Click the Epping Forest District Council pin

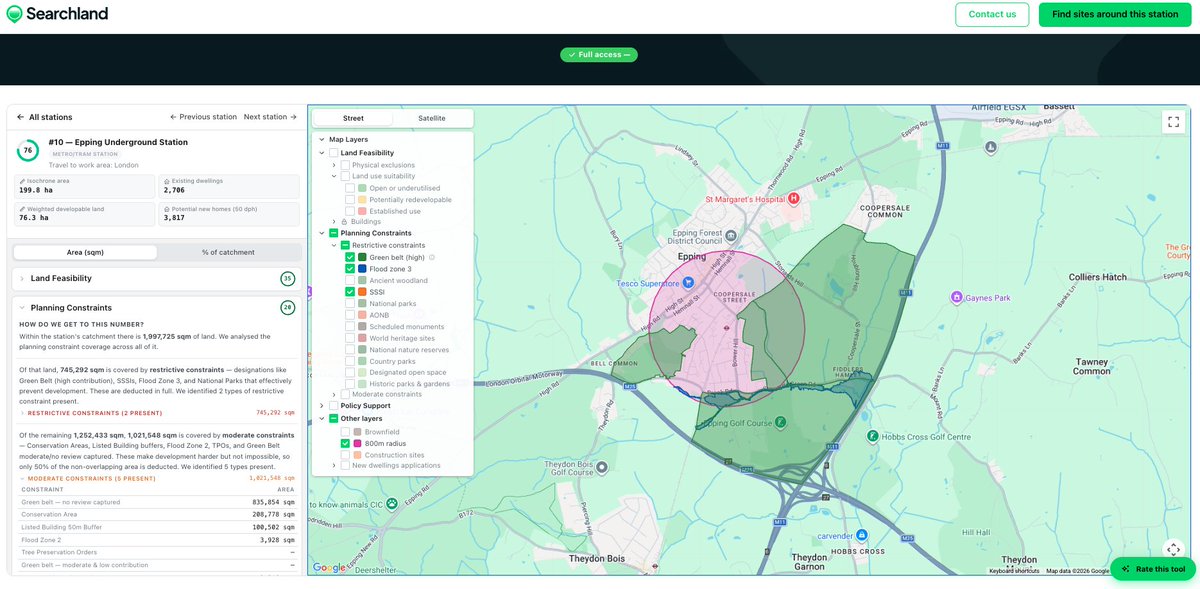[731, 236]
